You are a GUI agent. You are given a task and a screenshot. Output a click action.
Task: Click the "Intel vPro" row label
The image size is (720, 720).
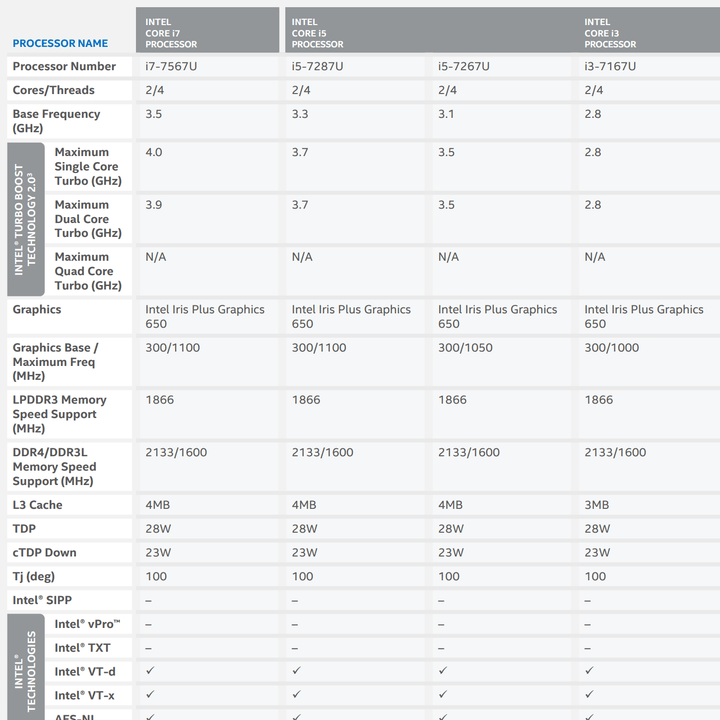coord(87,624)
